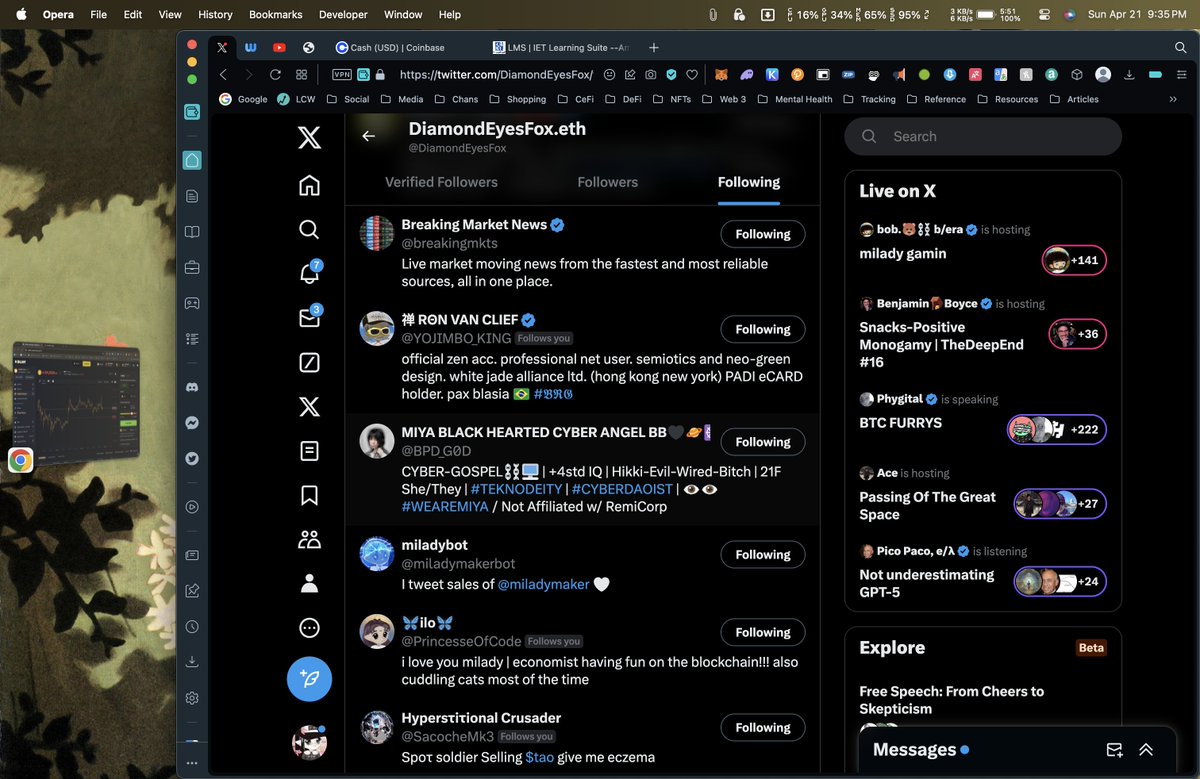Image resolution: width=1200 pixels, height=779 pixels.
Task: Open the X More circle menu
Action: [309, 628]
